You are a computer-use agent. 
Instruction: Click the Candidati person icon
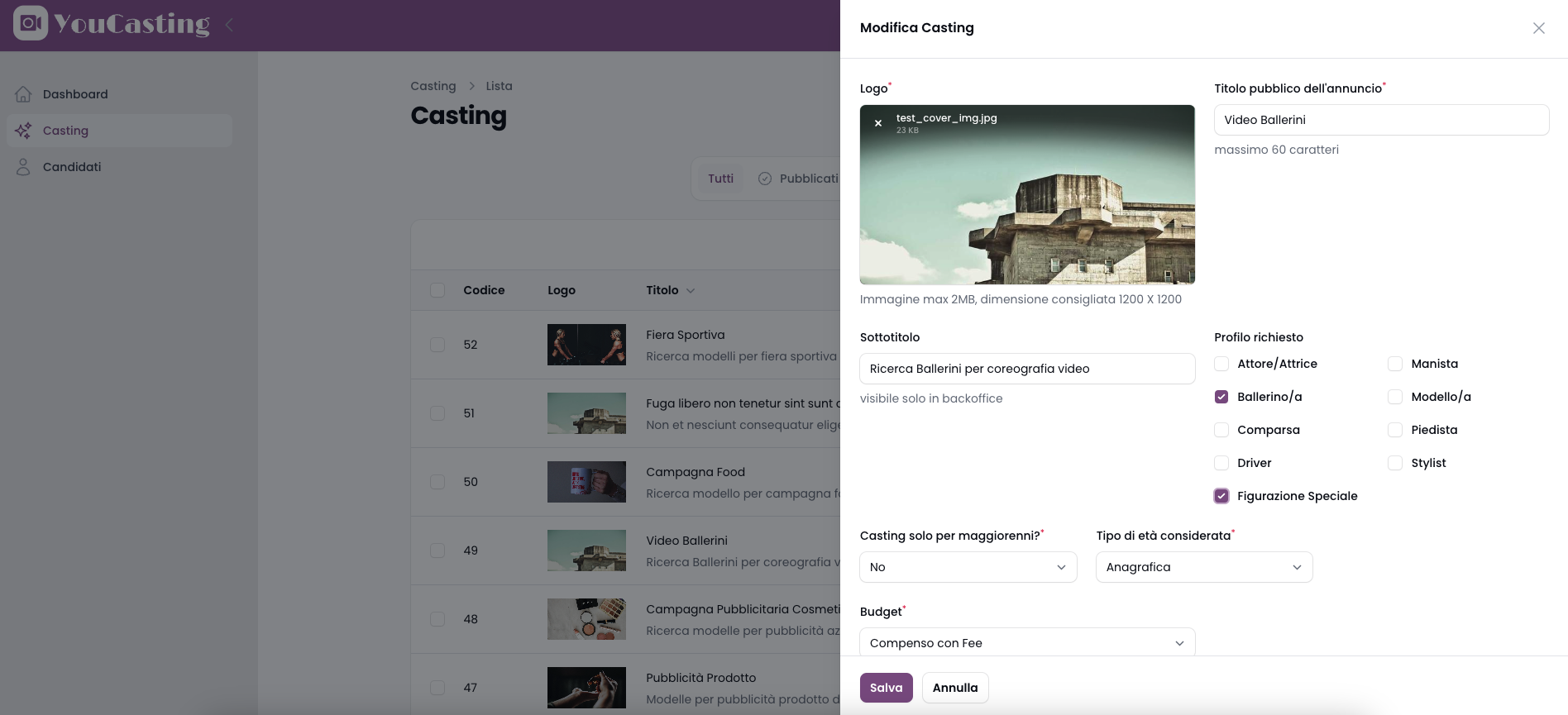click(23, 167)
